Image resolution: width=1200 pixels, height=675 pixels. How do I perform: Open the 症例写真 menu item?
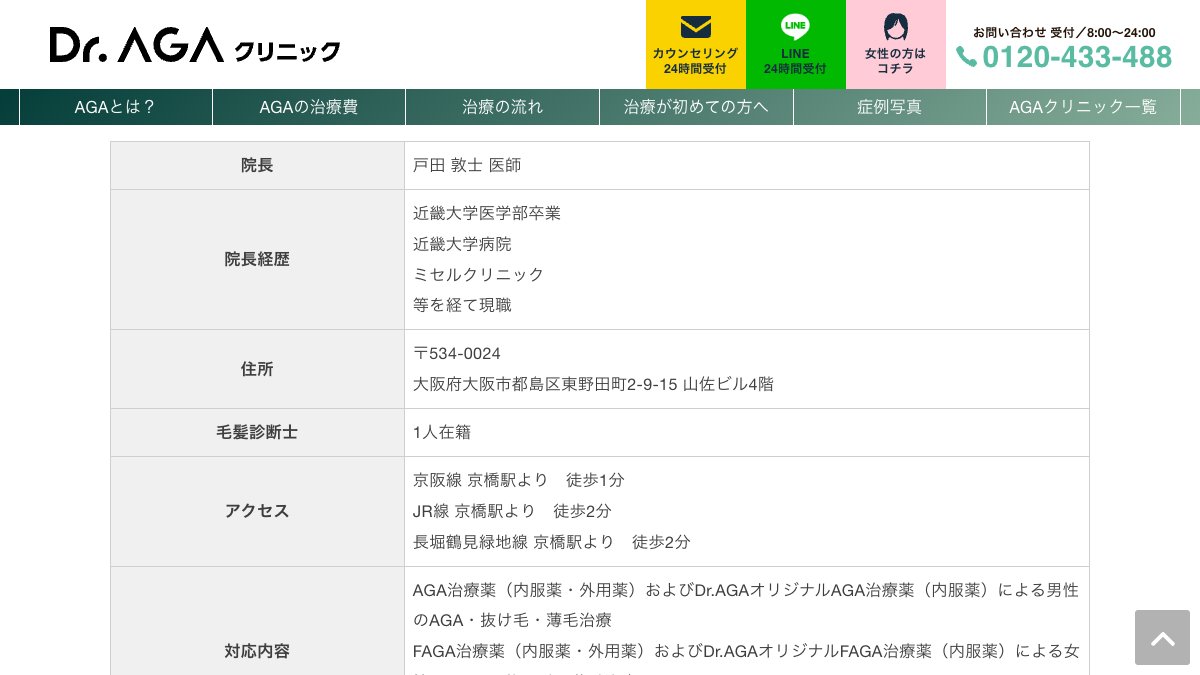(x=890, y=107)
